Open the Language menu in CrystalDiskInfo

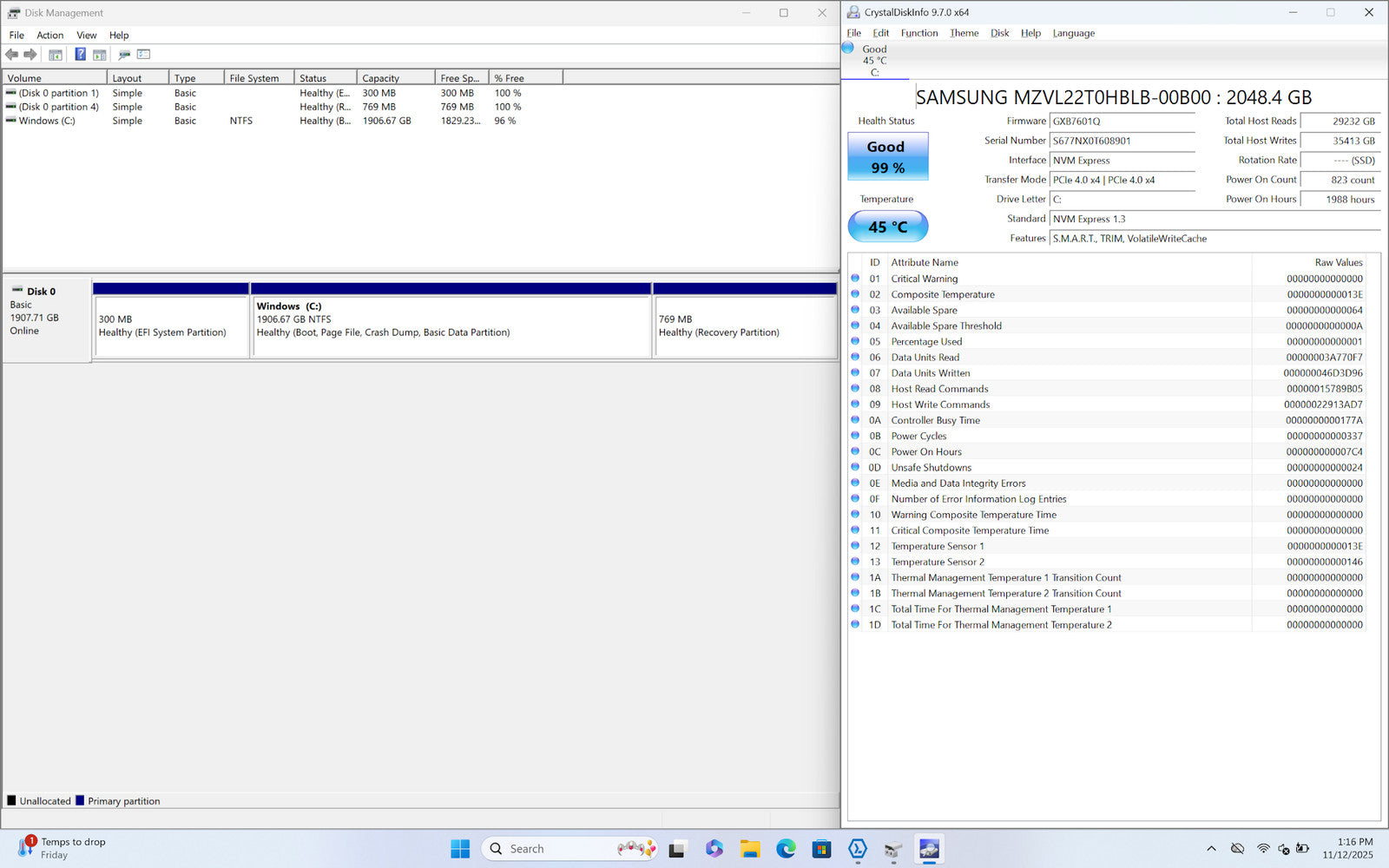(1073, 33)
